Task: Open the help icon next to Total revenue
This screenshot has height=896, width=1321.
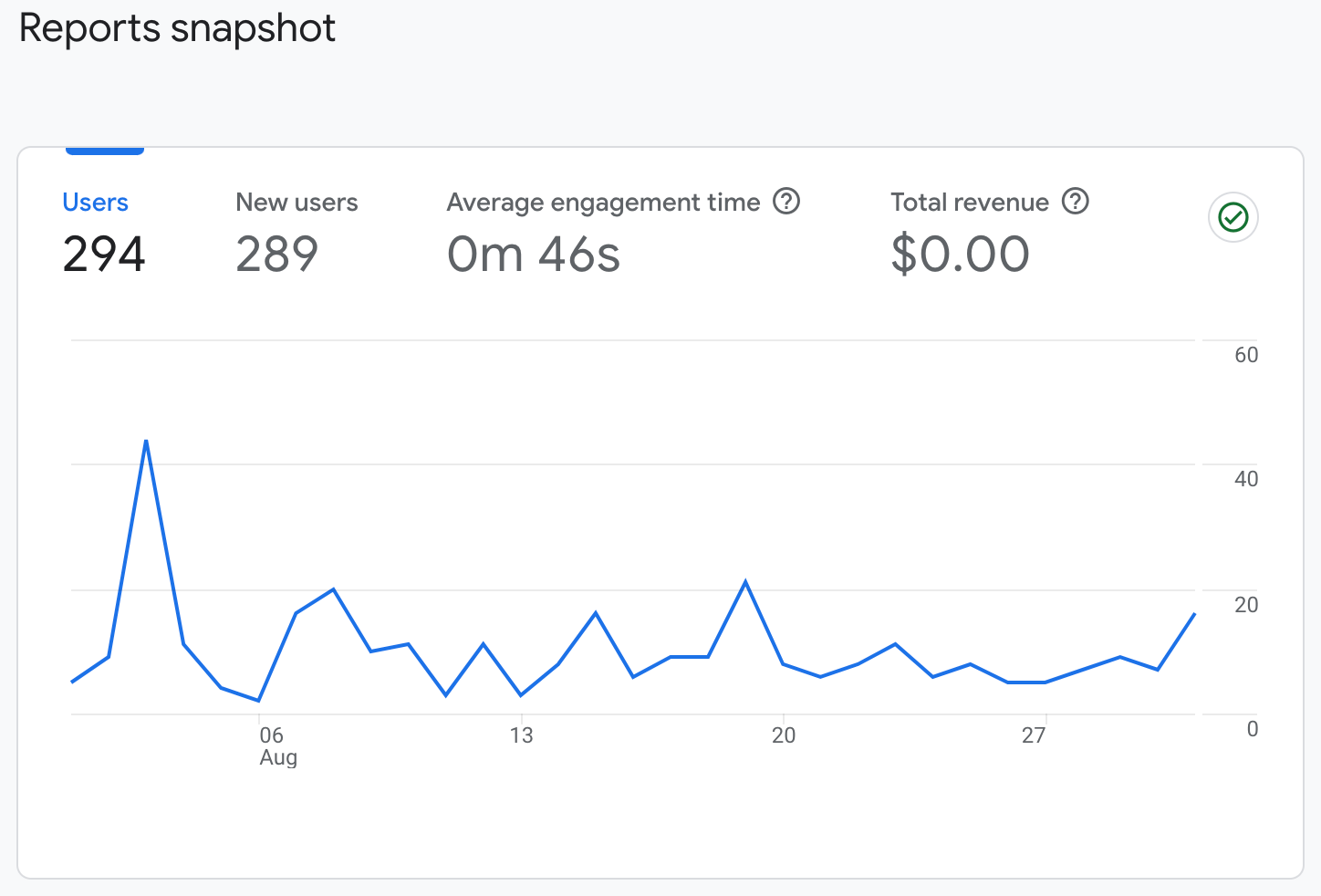Action: (1076, 201)
